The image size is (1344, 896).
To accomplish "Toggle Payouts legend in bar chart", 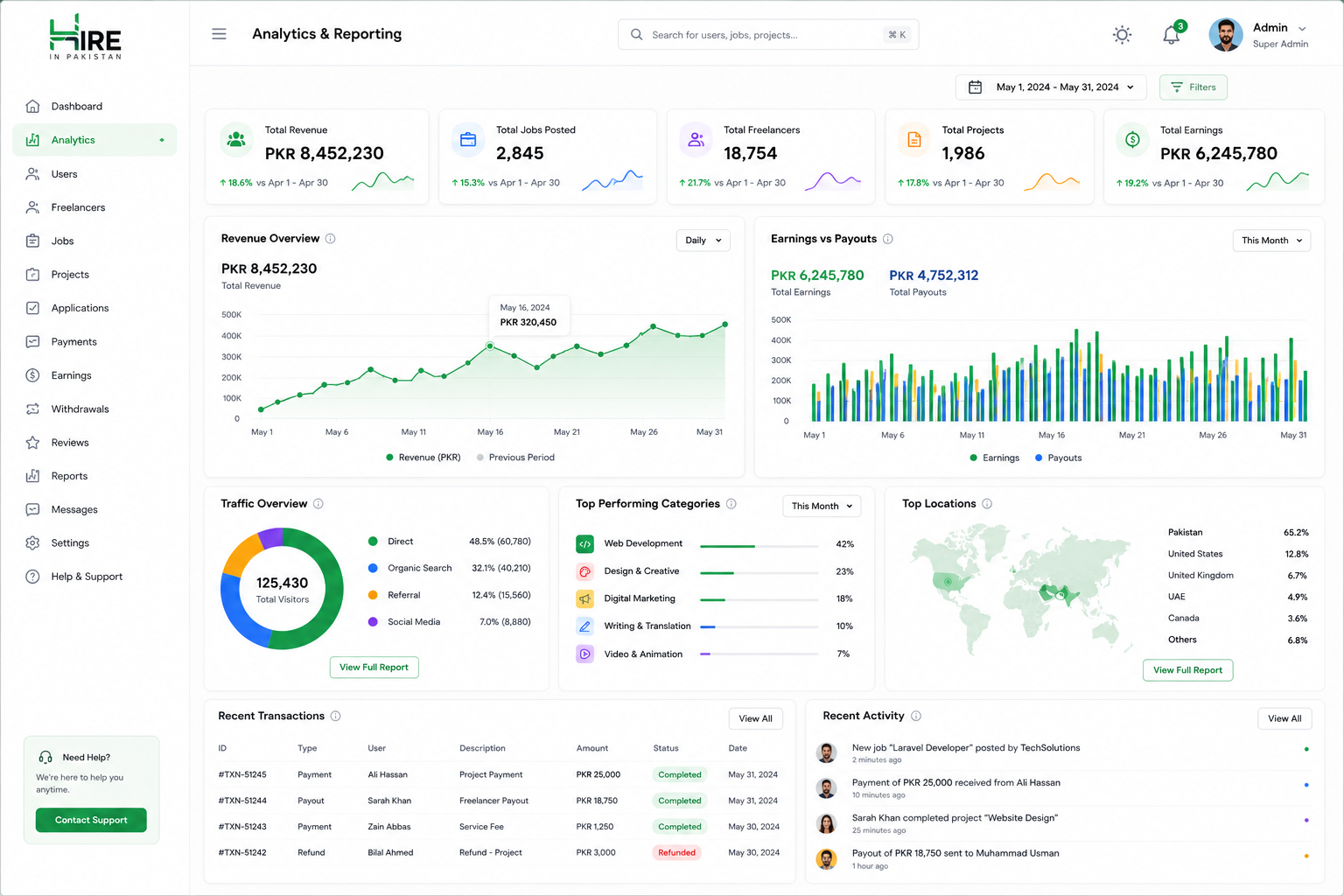I will click(x=1059, y=458).
